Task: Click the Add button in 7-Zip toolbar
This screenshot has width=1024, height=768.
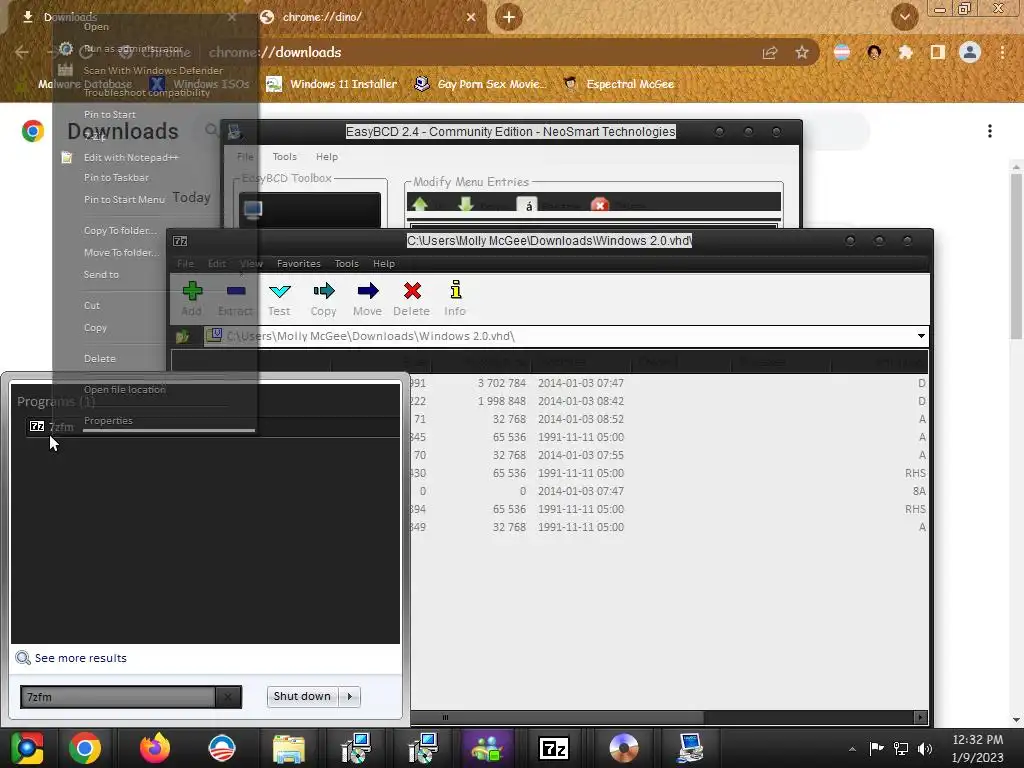Action: [x=191, y=298]
